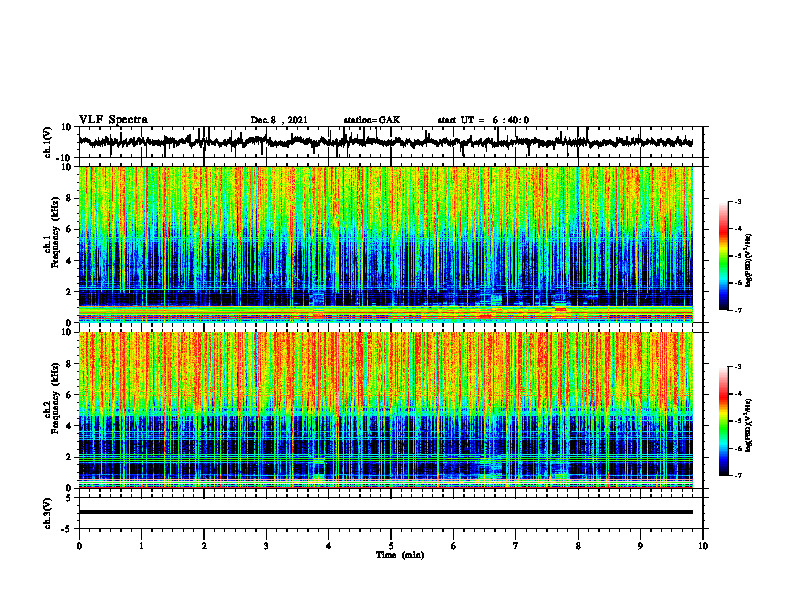This screenshot has width=792, height=612.
Task: Click the ch.1 spectrogram panel
Action: coord(385,244)
